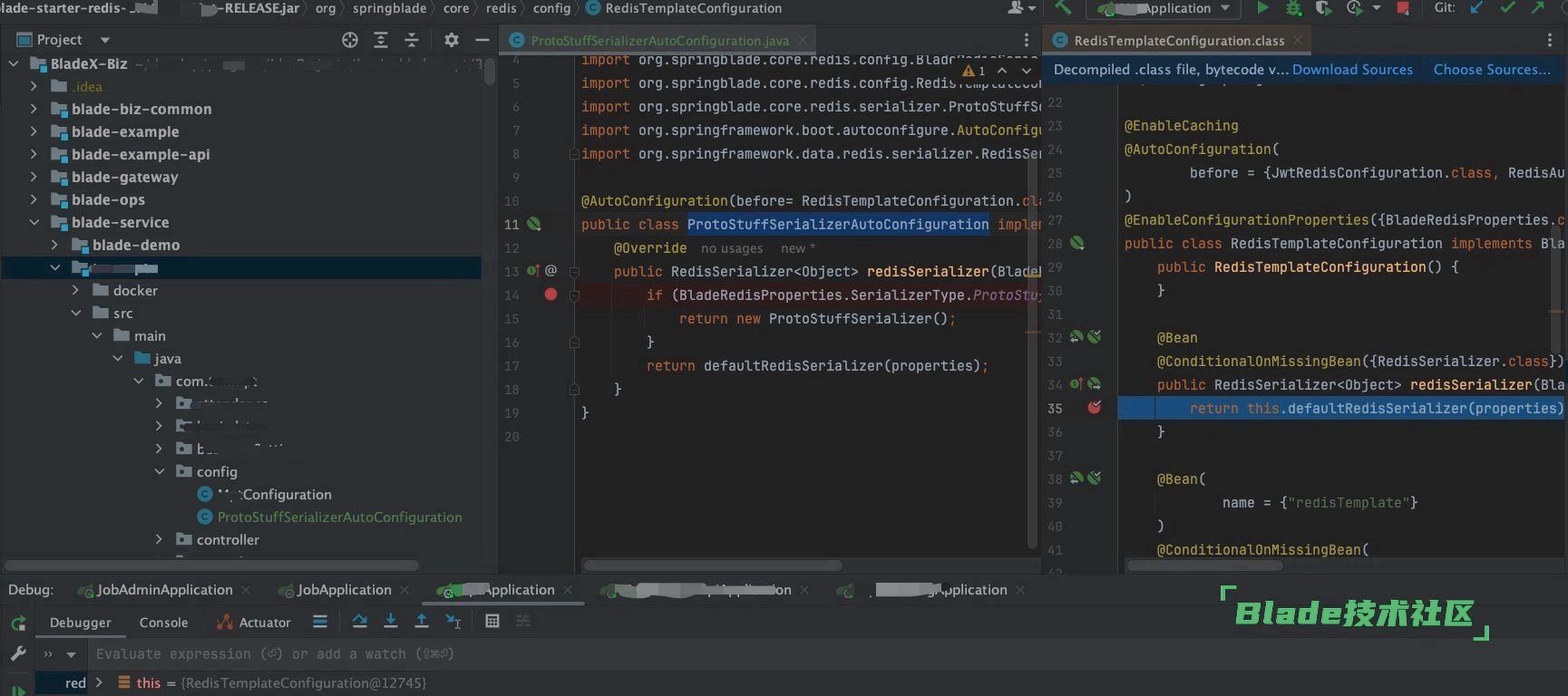Click the Select Opened File target icon
This screenshot has height=696, width=1568.
350,40
